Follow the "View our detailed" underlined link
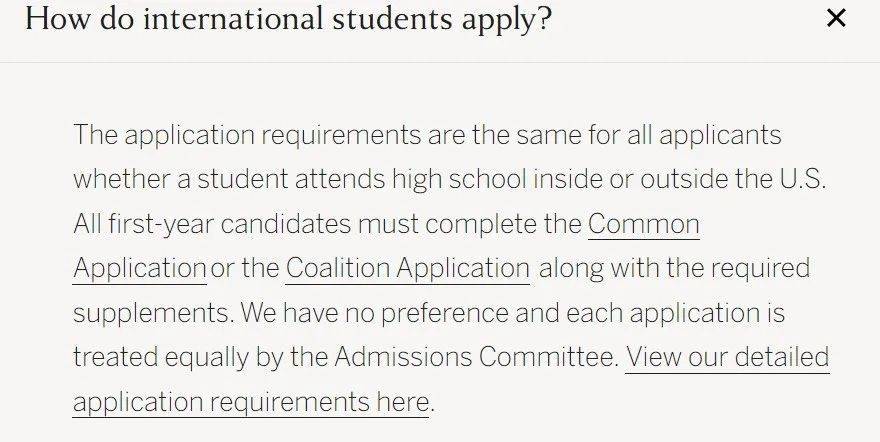Image resolution: width=880 pixels, height=442 pixels. 727,357
